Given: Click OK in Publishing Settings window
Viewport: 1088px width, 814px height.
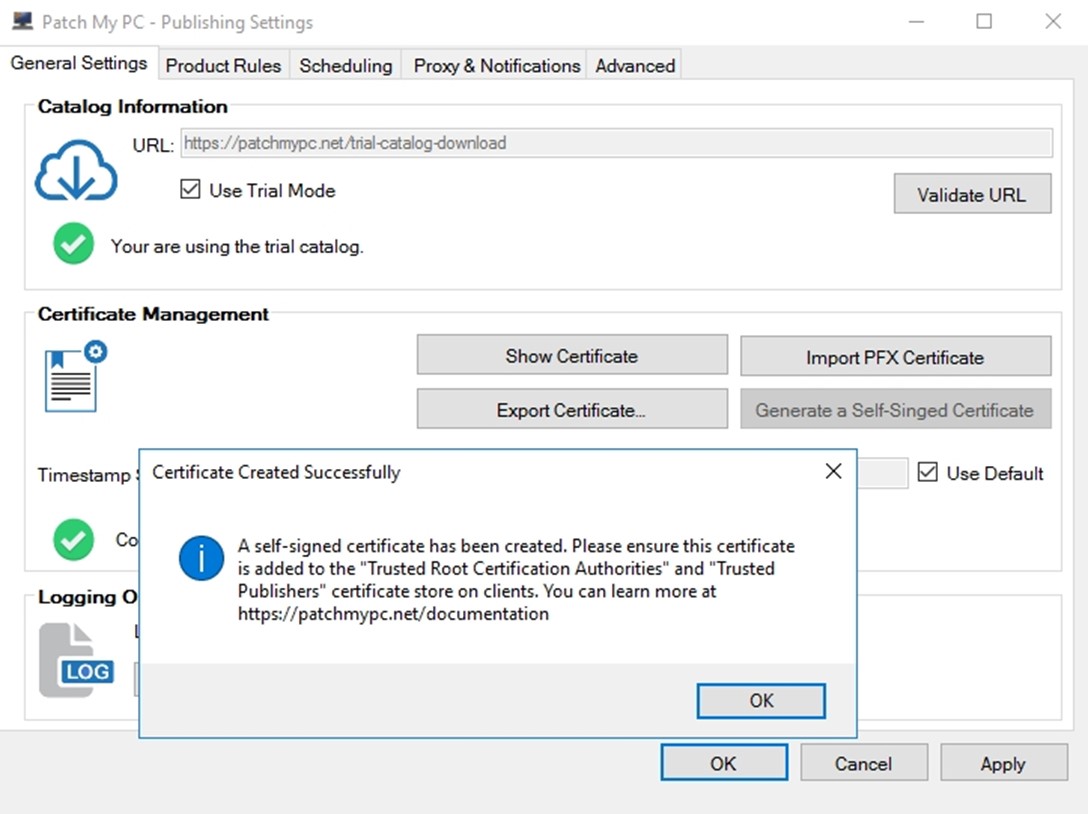Looking at the screenshot, I should (724, 763).
